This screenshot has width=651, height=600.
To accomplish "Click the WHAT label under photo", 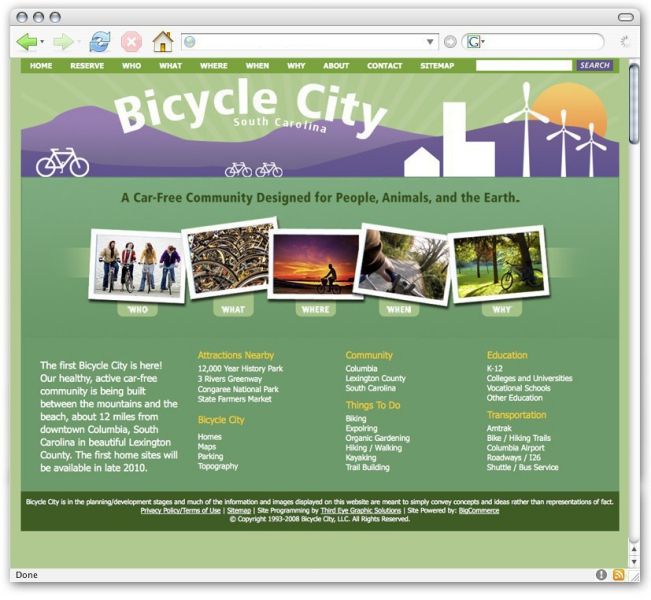I will pyautogui.click(x=233, y=309).
